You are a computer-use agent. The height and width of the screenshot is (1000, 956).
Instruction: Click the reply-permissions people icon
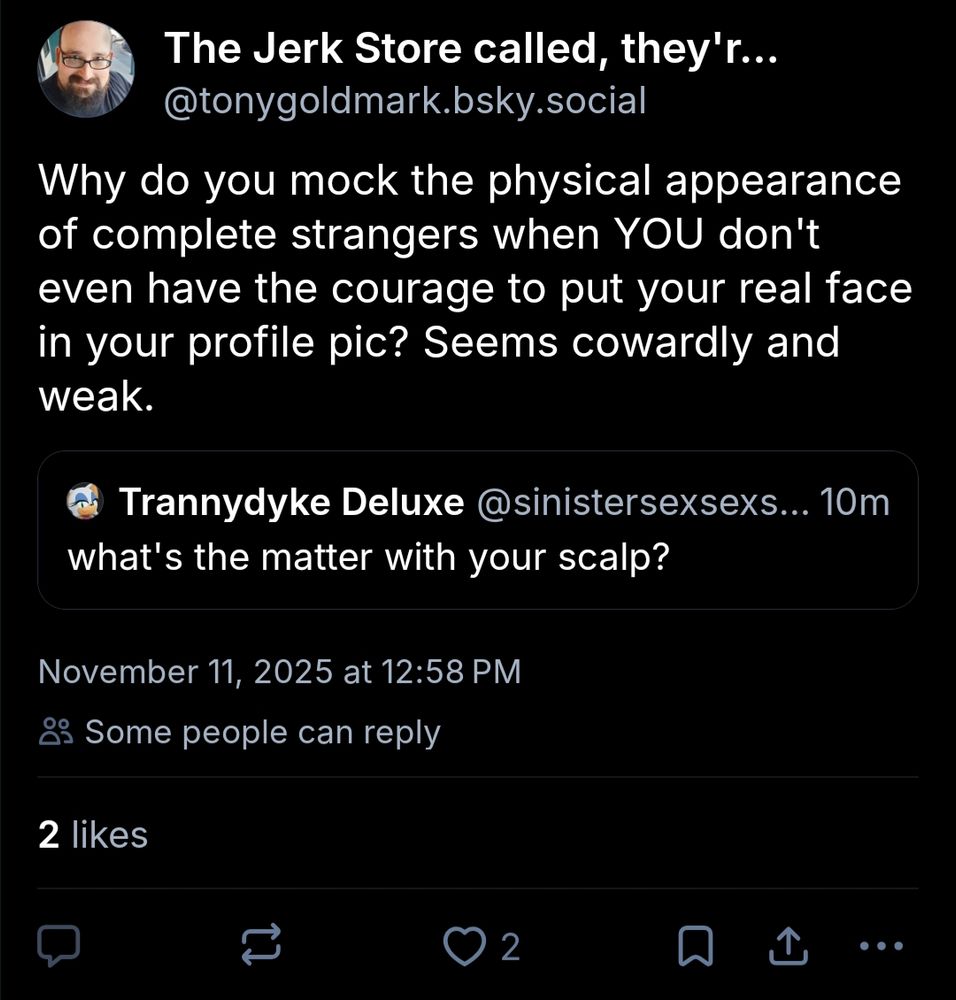(56, 731)
